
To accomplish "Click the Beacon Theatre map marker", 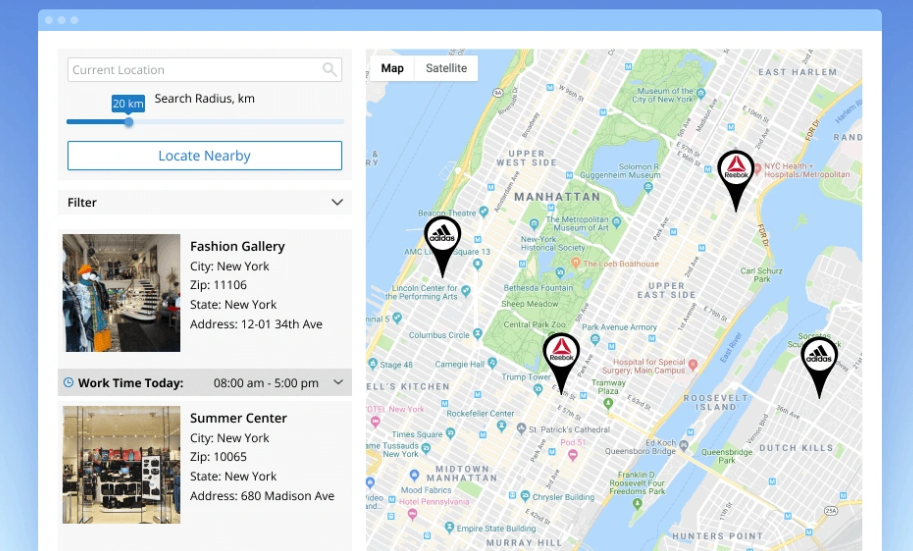I will click(x=483, y=211).
